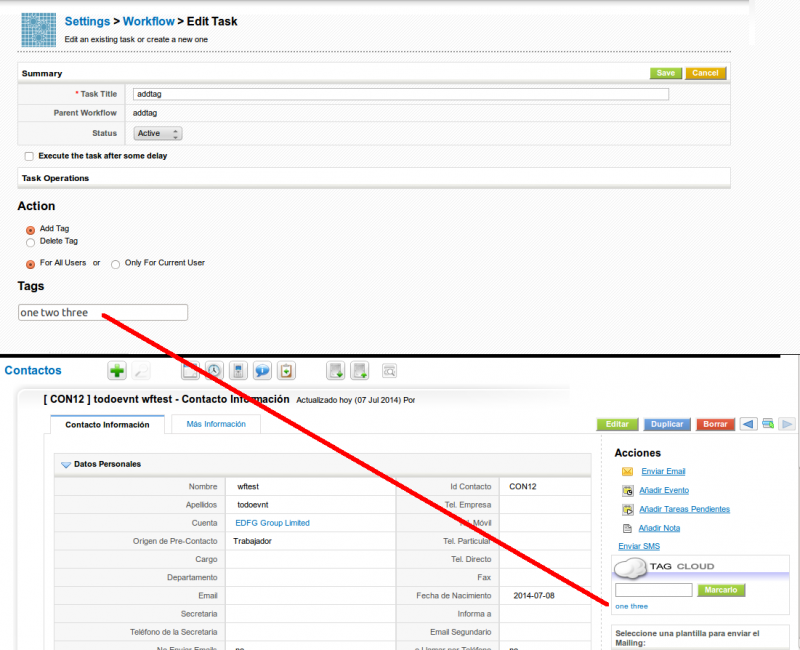Click the envelope icon beside Enviar Email
This screenshot has width=800, height=650.
click(627, 471)
